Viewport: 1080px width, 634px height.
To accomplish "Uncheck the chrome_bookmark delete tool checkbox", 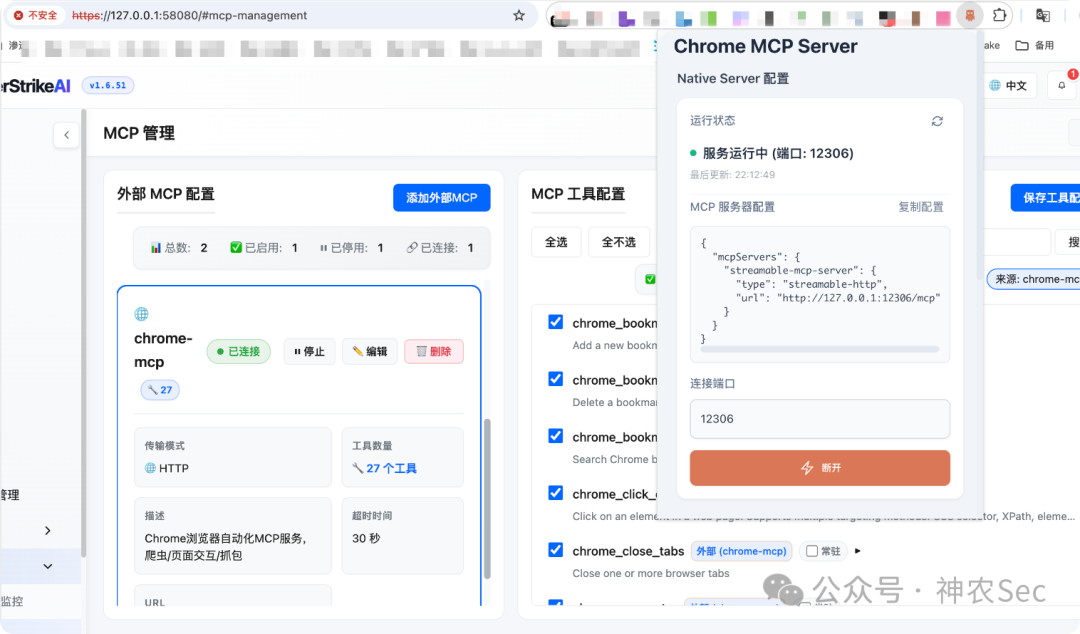I will click(x=556, y=379).
